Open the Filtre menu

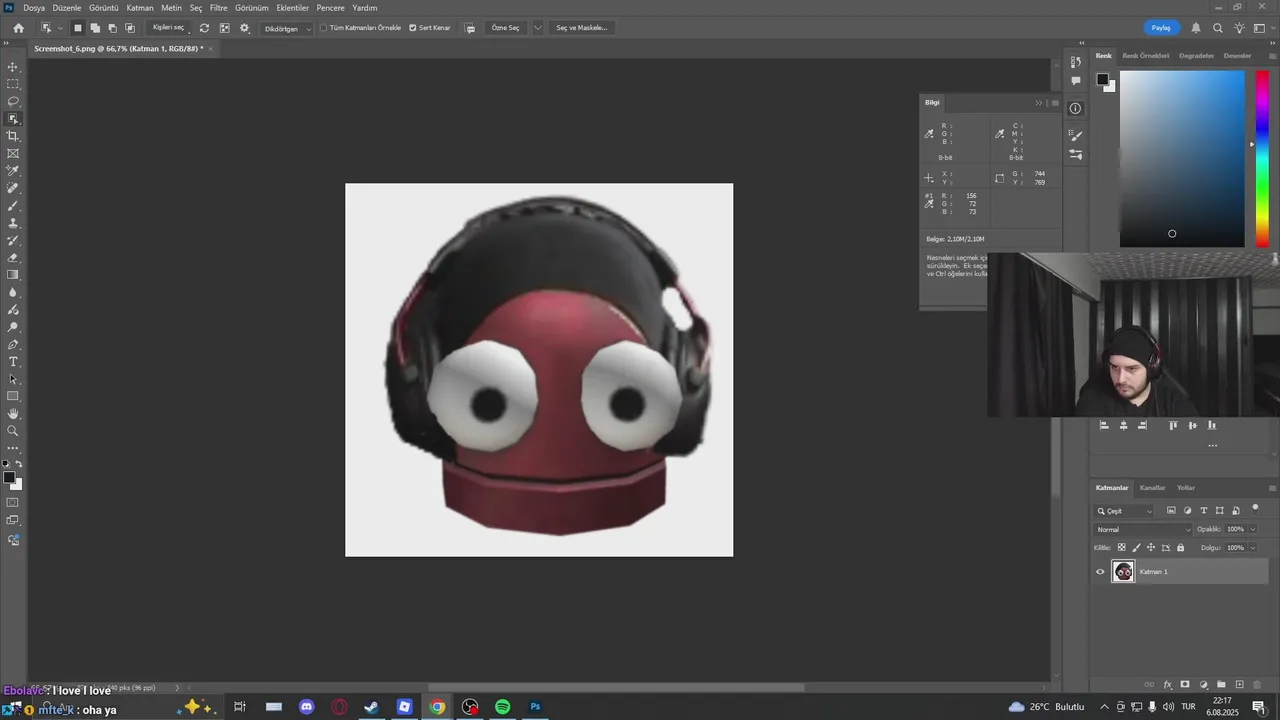tap(218, 7)
